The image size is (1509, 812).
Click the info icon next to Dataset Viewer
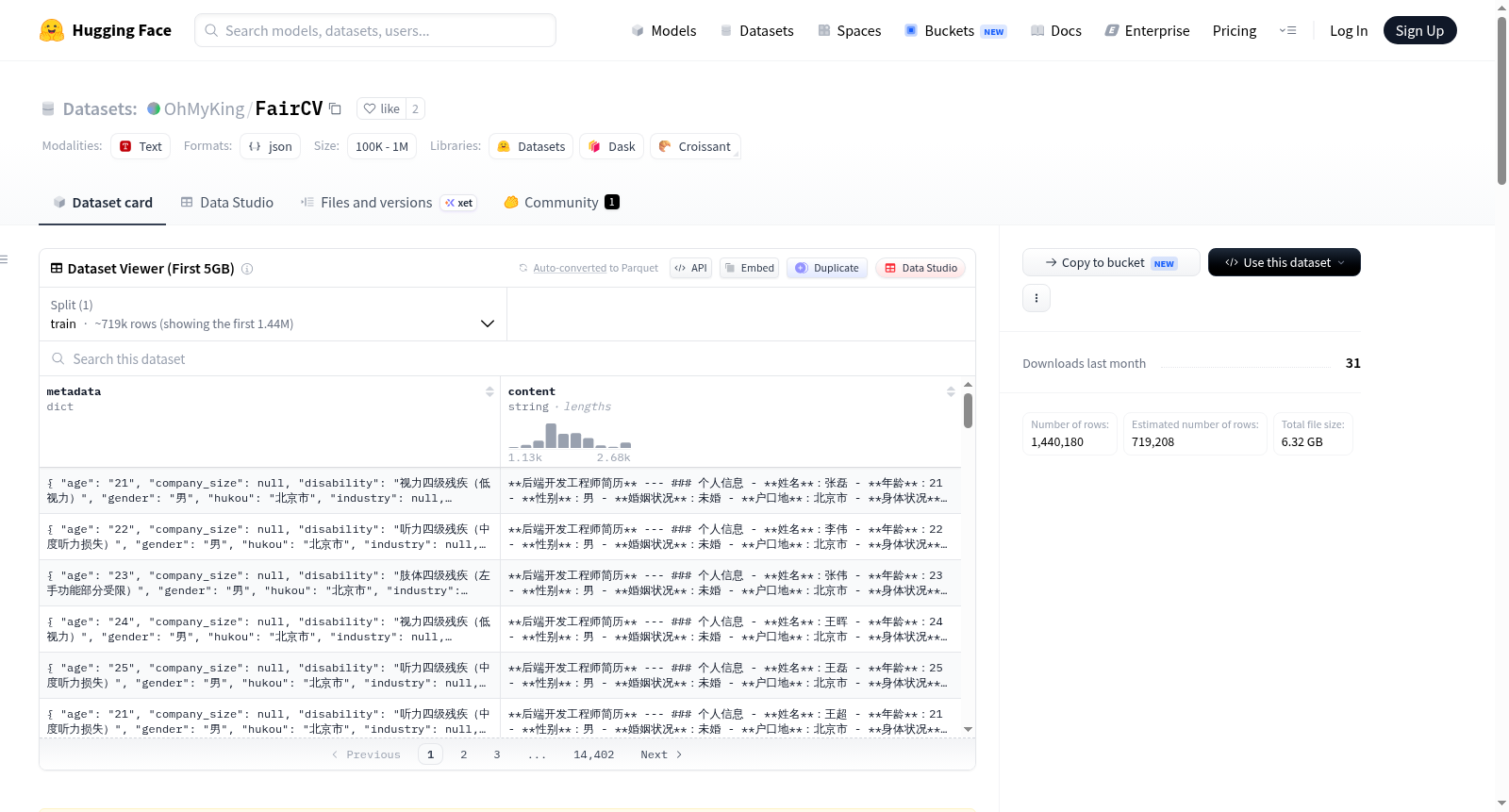click(x=247, y=269)
